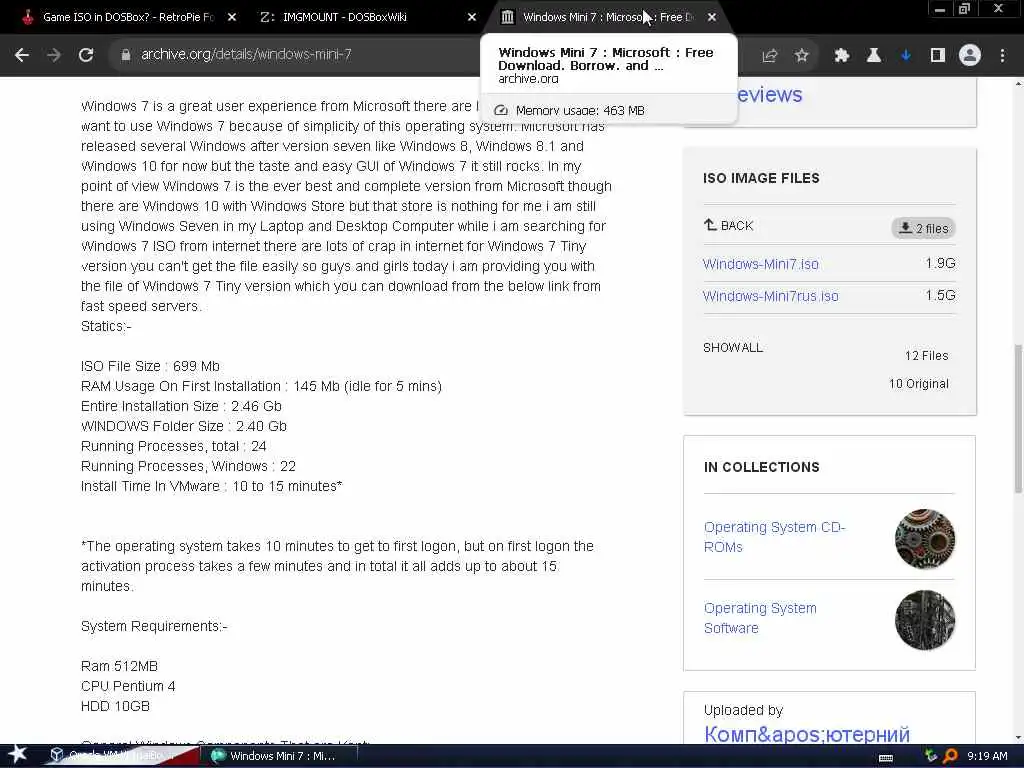Image resolution: width=1024 pixels, height=768 pixels.
Task: Download Windows-Mini7rus.iso
Action: [x=771, y=296]
